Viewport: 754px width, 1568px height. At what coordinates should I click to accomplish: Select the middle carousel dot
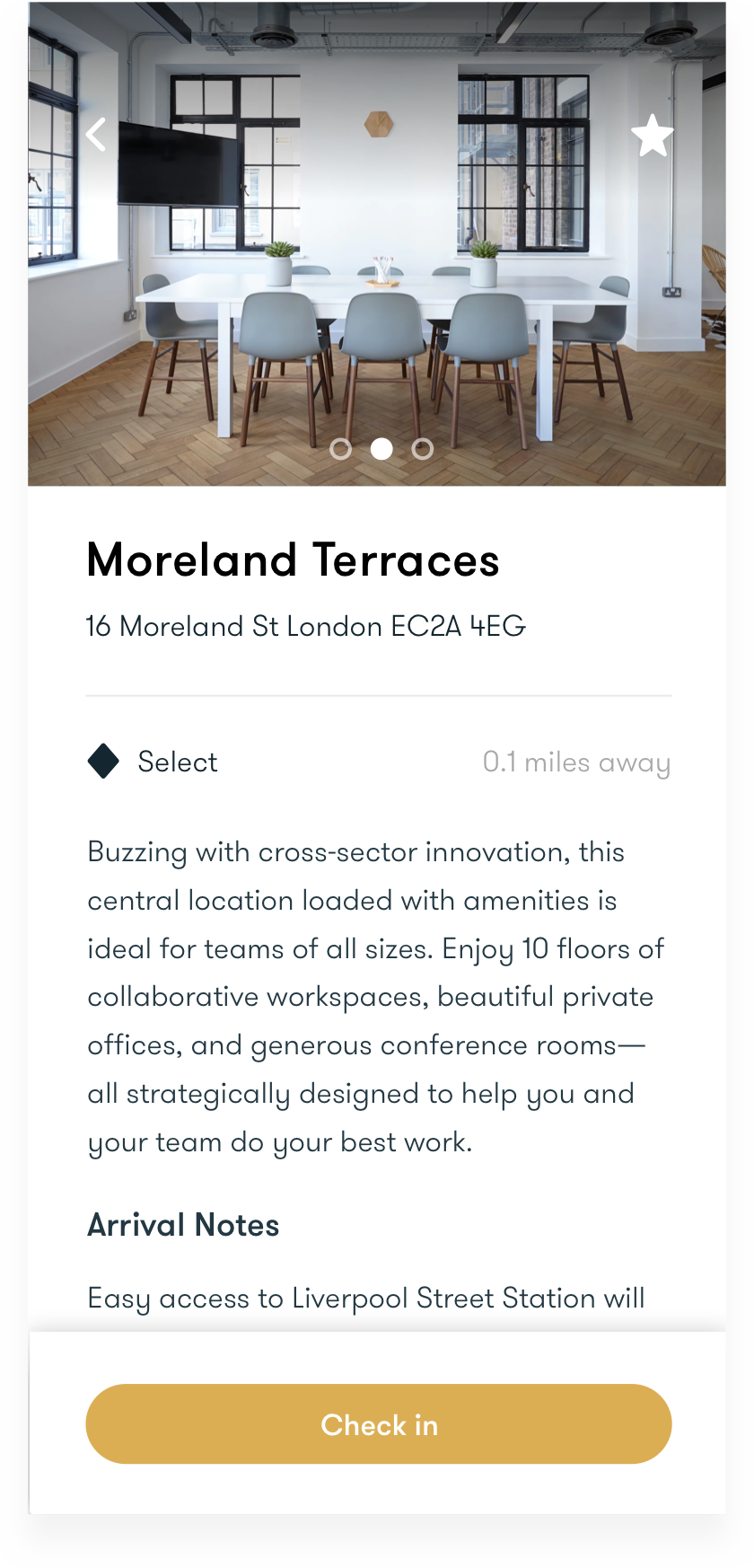click(381, 449)
